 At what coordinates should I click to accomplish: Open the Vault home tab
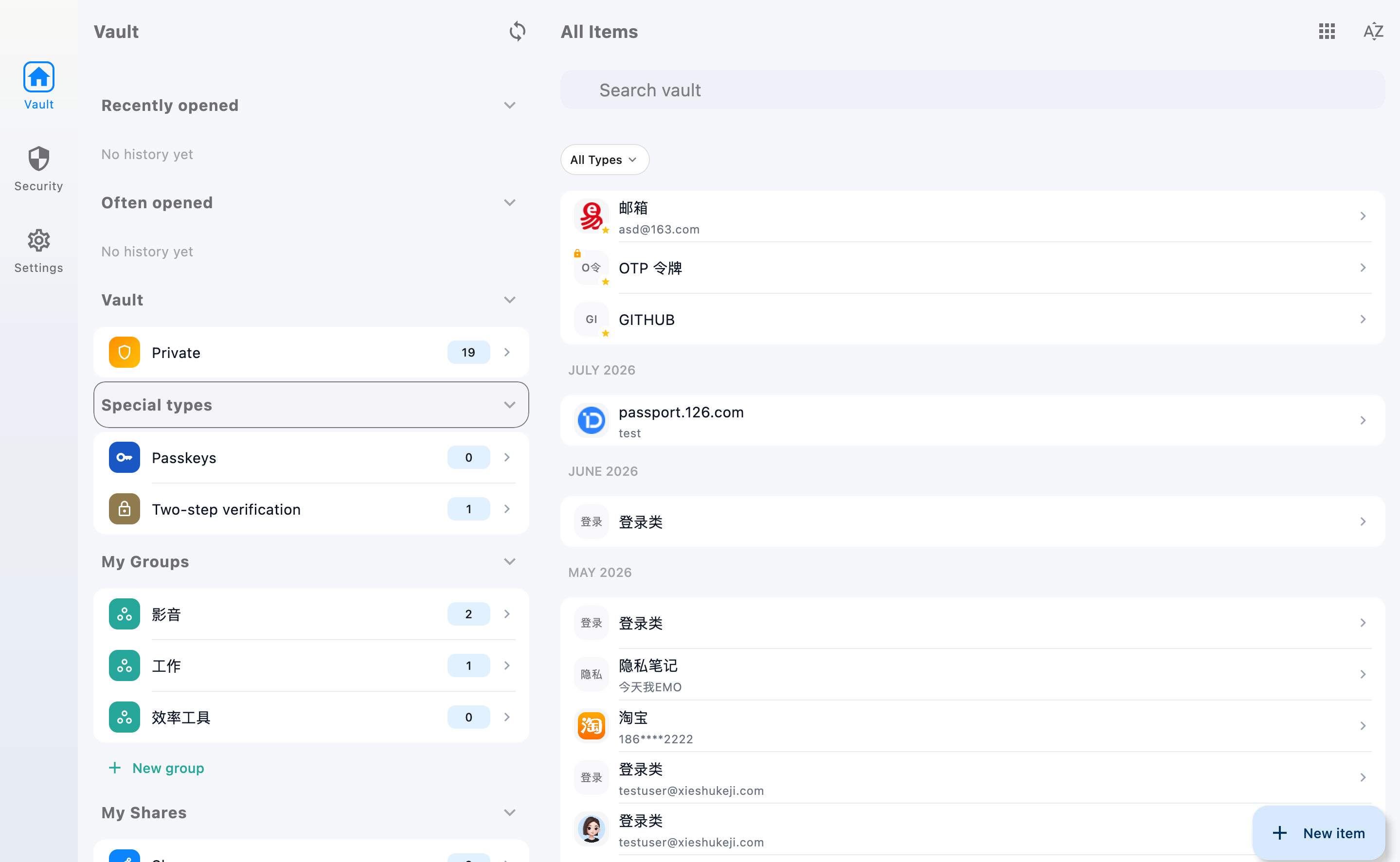point(39,86)
